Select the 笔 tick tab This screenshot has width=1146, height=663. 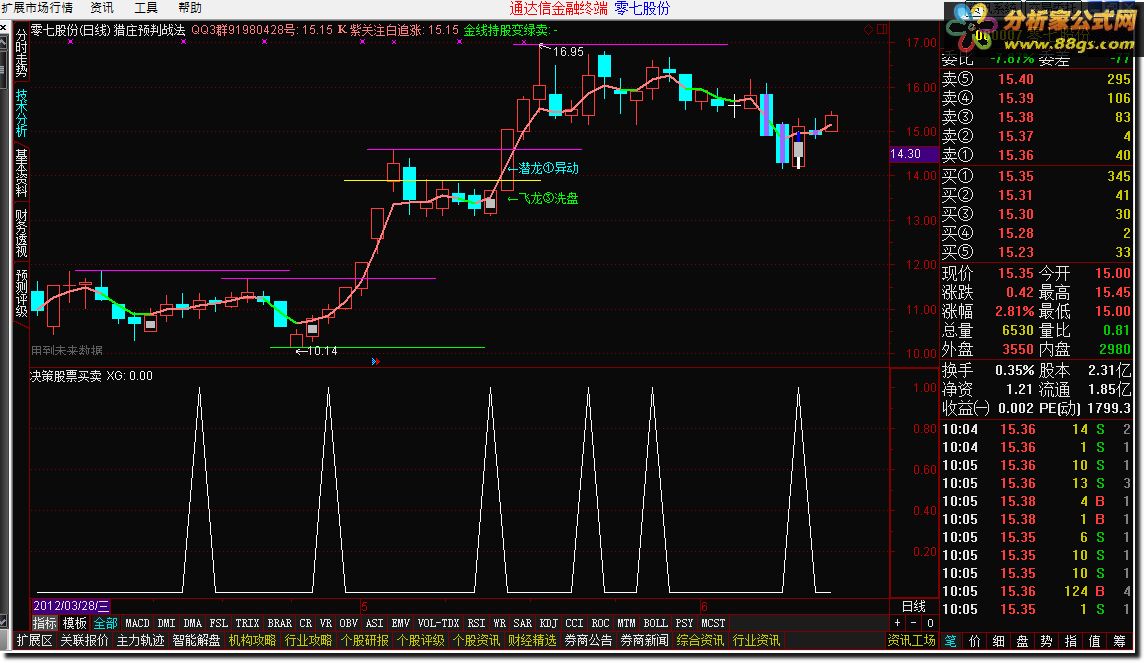coord(950,641)
